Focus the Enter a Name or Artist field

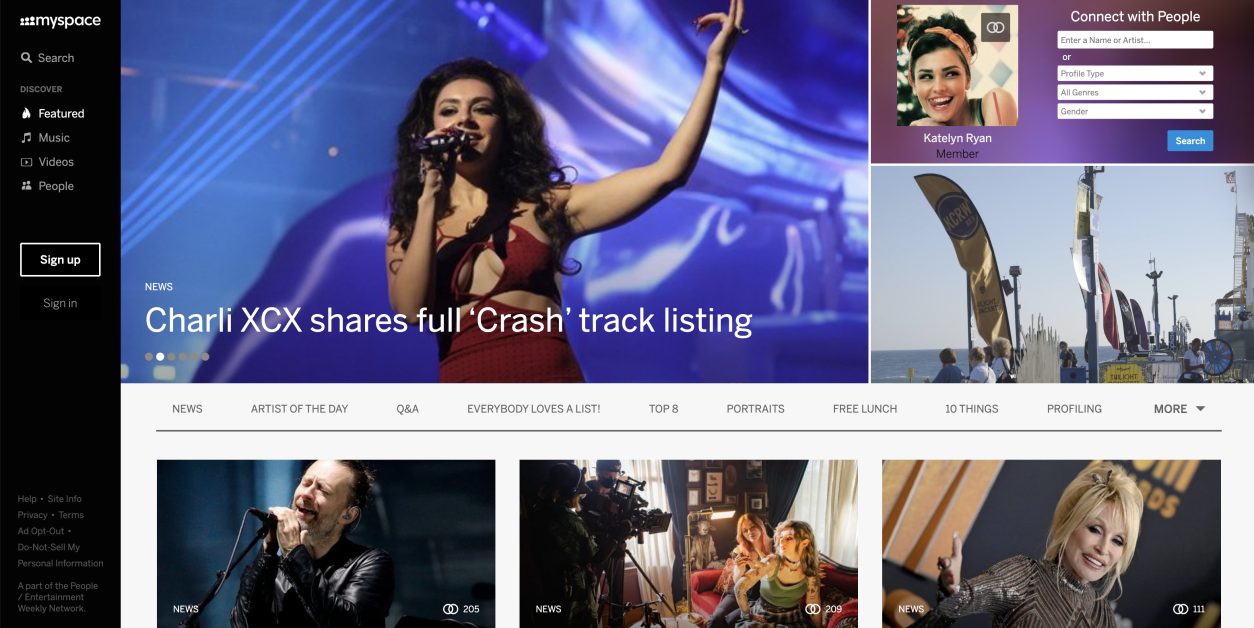[1135, 40]
